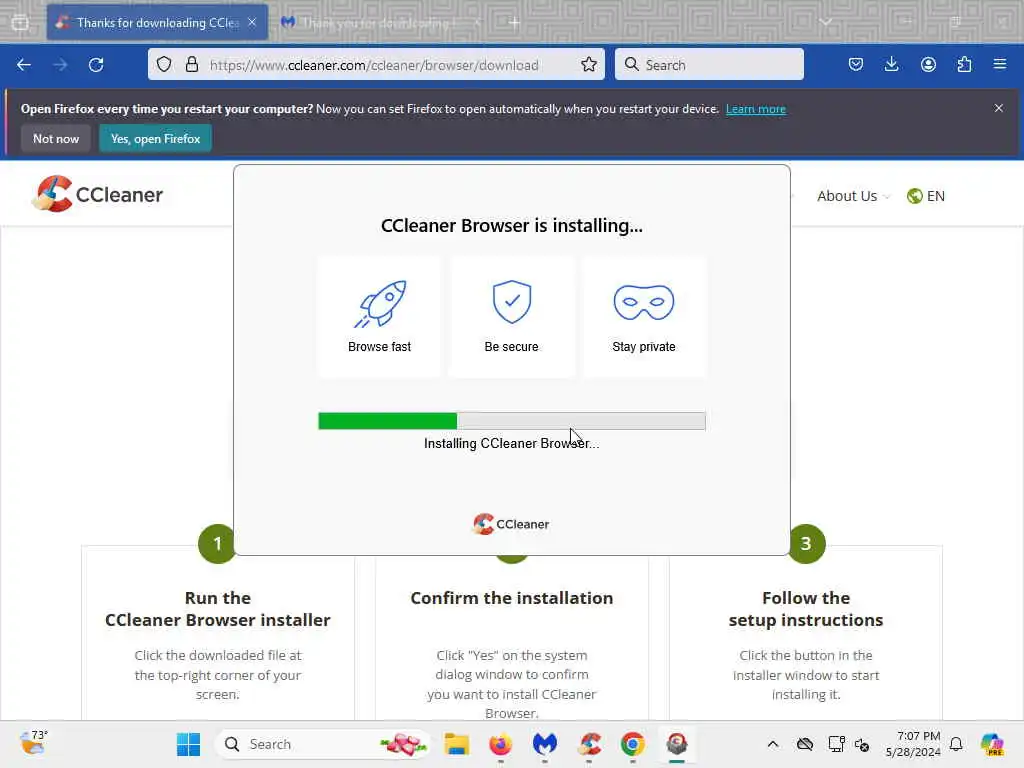Close the 'Thanks for downloading CClea' tab
This screenshot has width=1024, height=768.
pyautogui.click(x=252, y=22)
